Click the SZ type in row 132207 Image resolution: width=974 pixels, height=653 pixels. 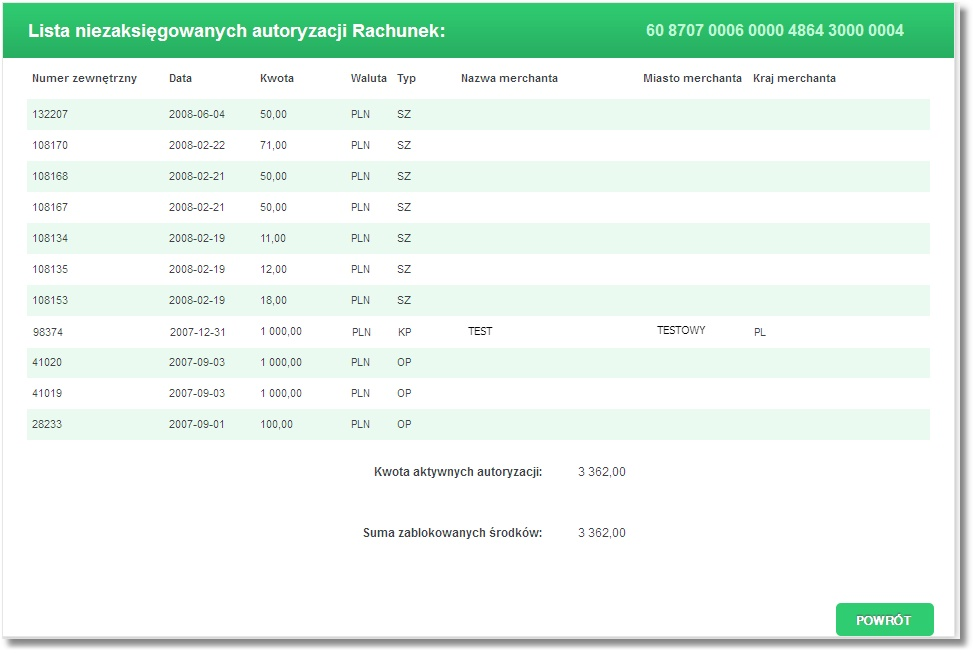[404, 114]
